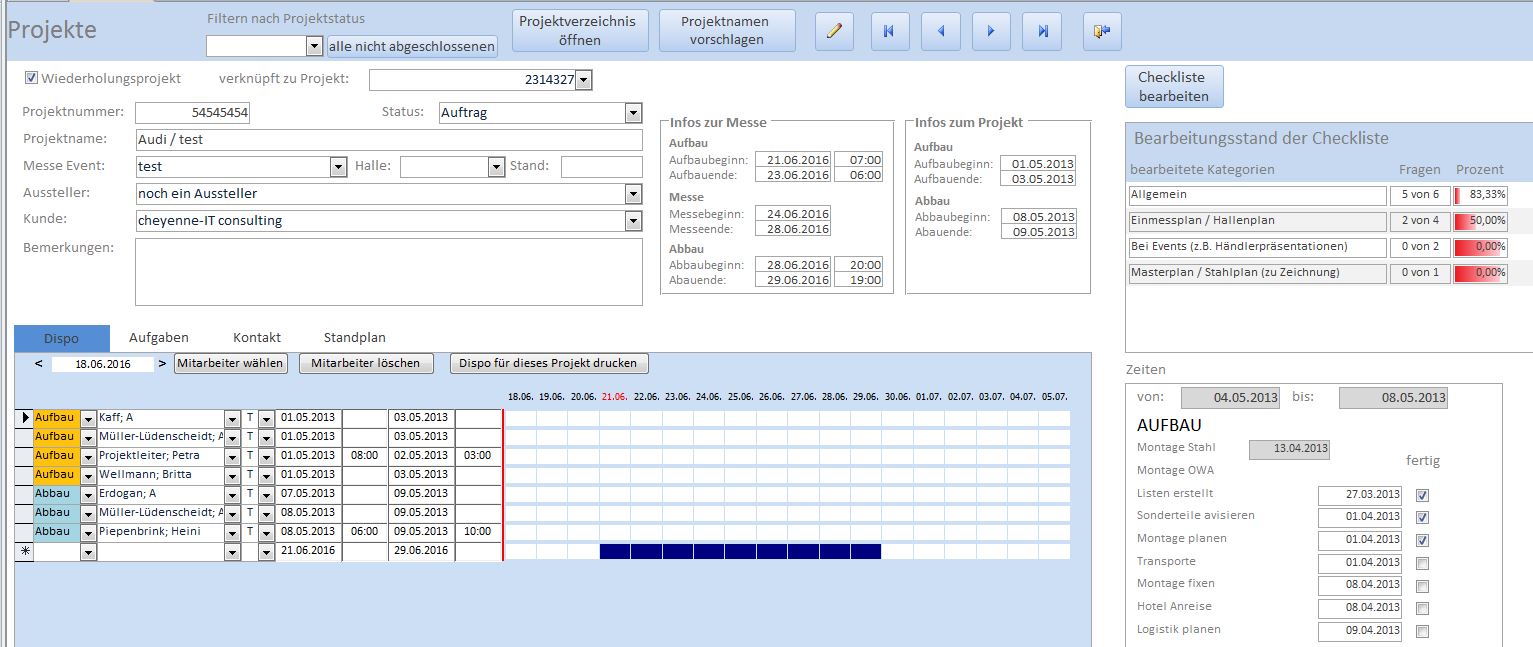Jump to first record icon

click(887, 31)
